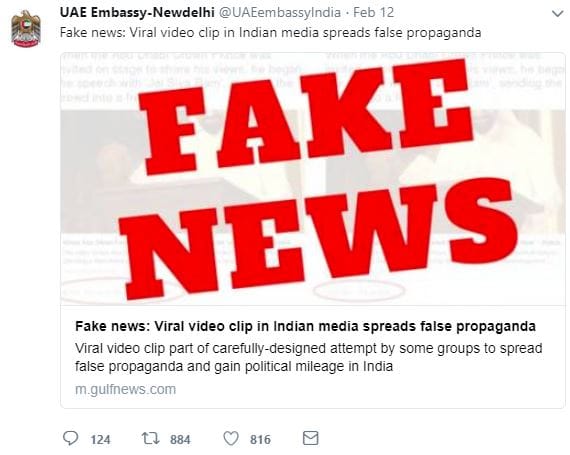
Task: View the 816 likes count
Action: [260, 440]
